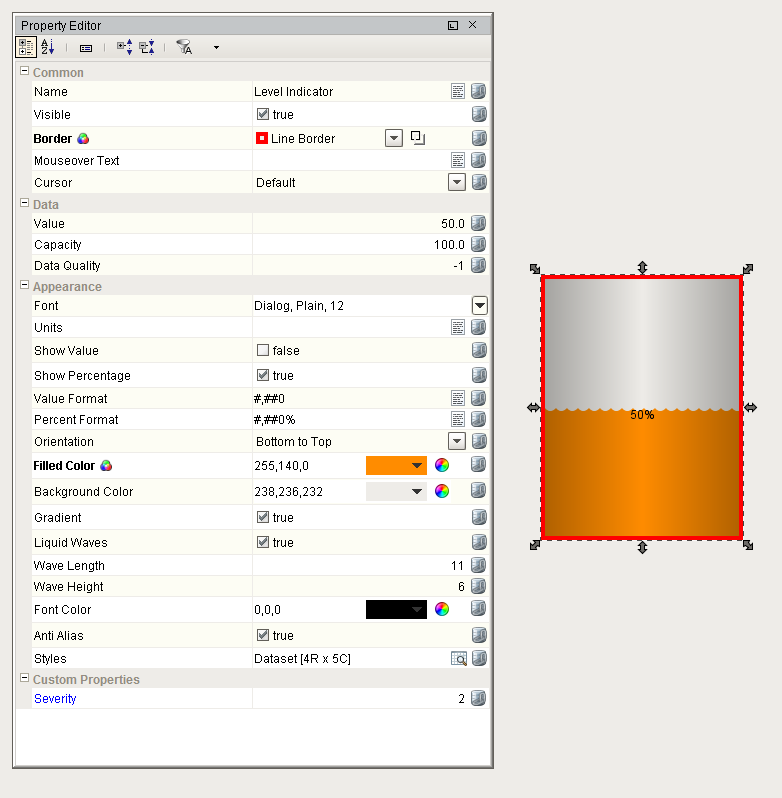Click the Wave Length value field

tap(360, 566)
